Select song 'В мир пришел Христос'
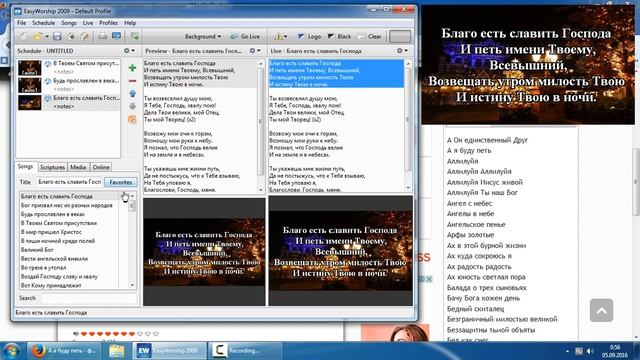This screenshot has width=640, height=360. click(51, 232)
